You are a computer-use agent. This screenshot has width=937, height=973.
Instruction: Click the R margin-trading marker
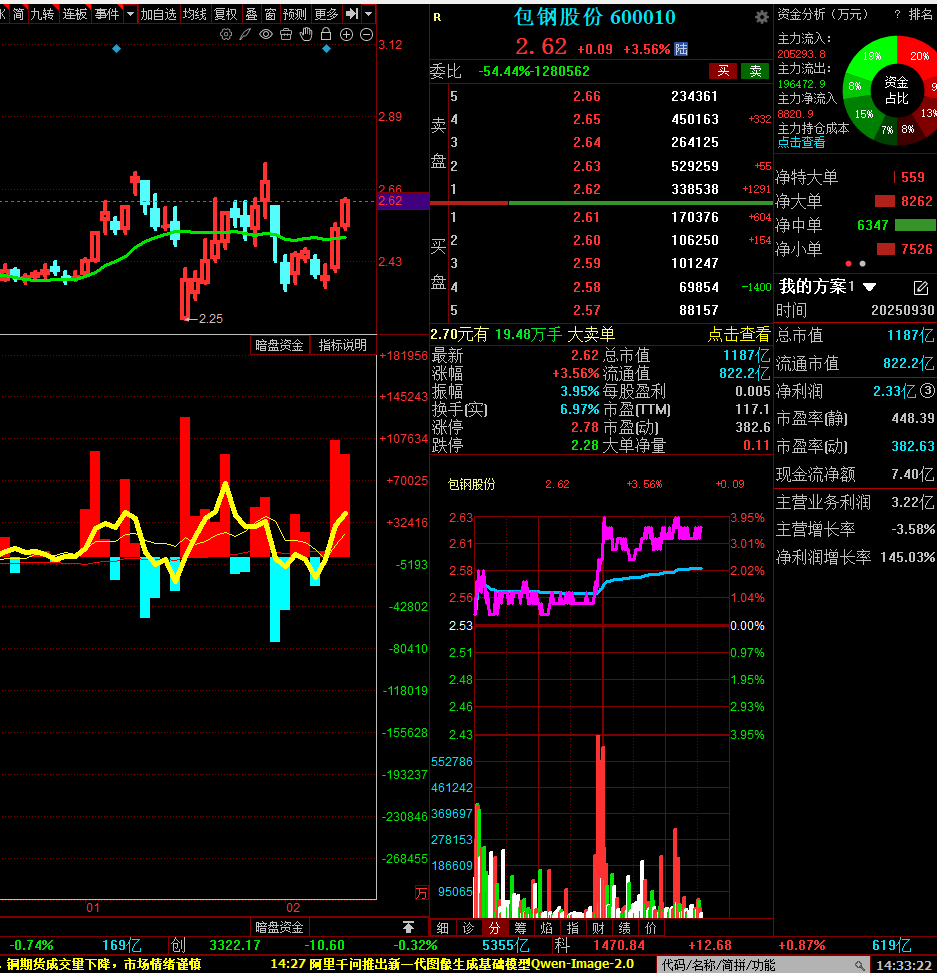point(437,17)
